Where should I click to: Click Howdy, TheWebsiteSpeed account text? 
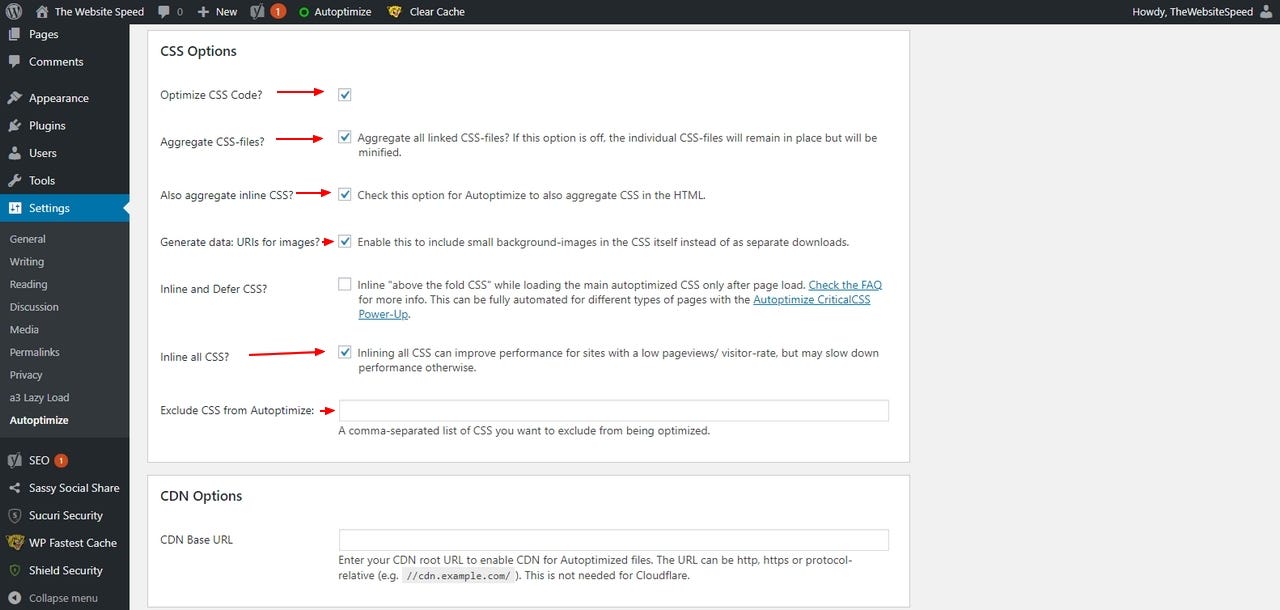tap(1191, 12)
